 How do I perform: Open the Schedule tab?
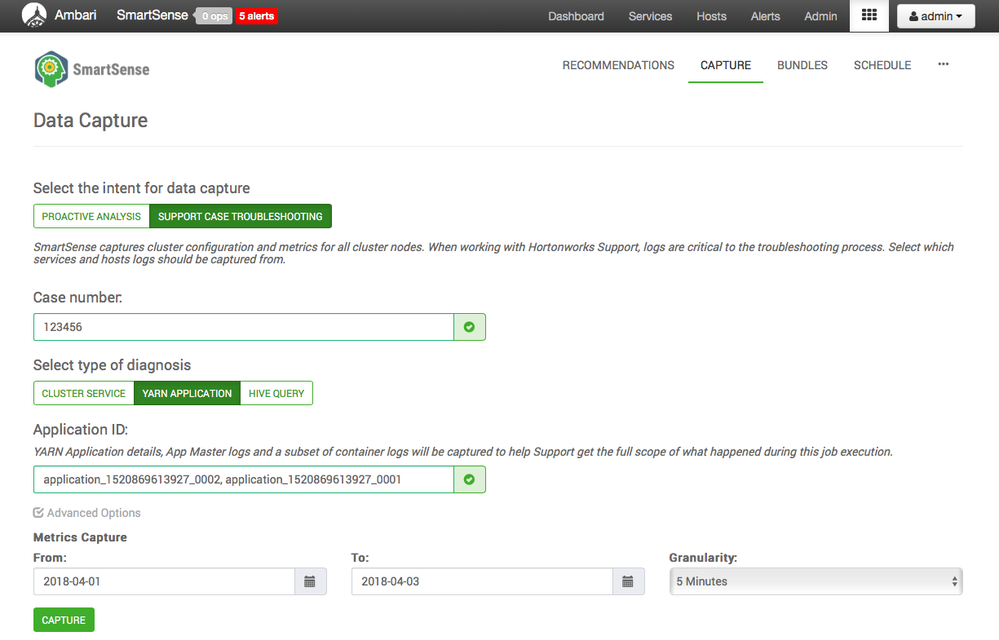pyautogui.click(x=882, y=65)
